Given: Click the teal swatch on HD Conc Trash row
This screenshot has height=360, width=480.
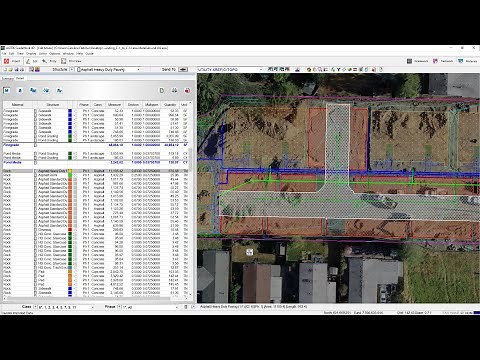Looking at the screenshot, I should tap(70, 267).
